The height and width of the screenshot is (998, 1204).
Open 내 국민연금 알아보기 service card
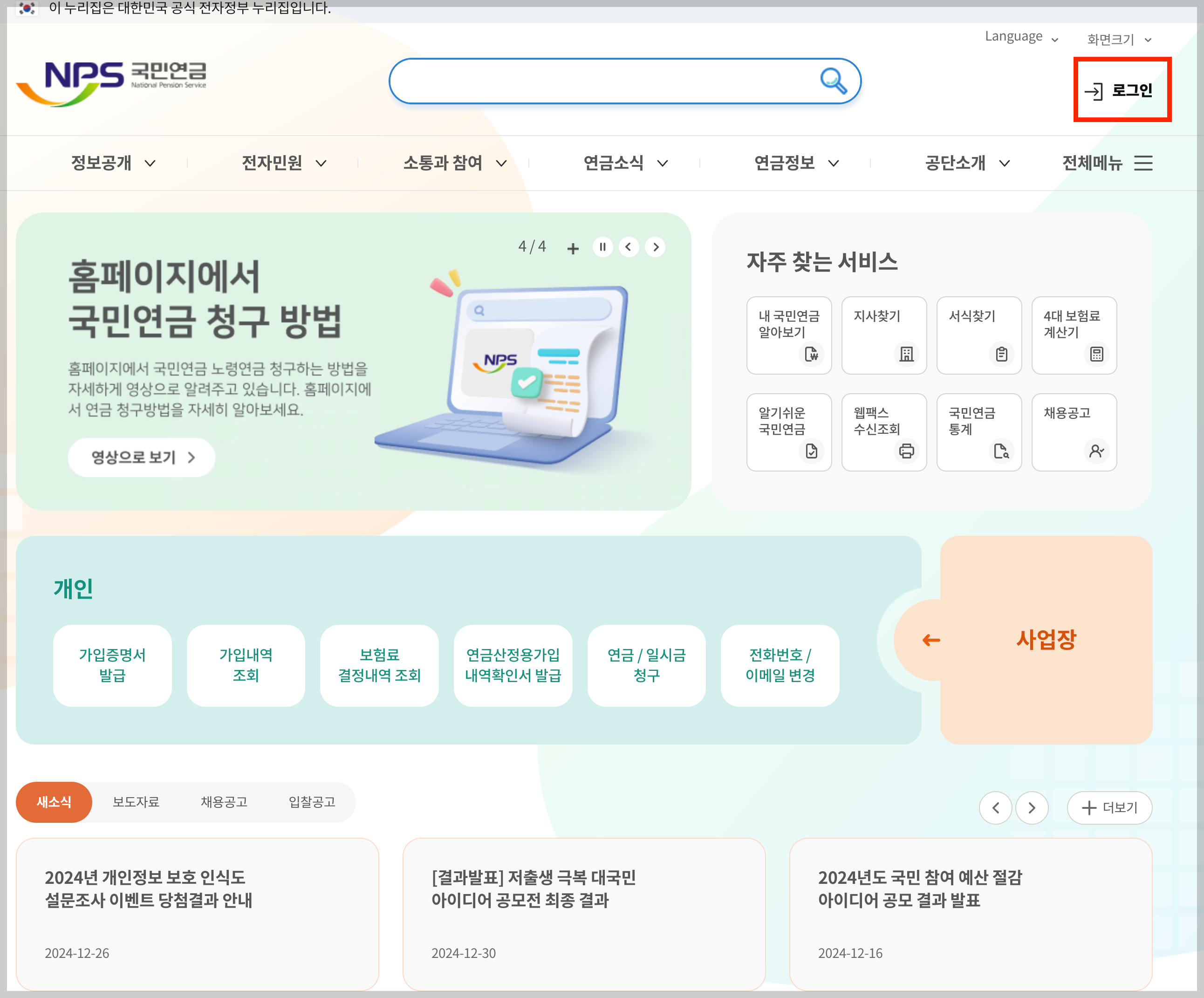coord(789,335)
